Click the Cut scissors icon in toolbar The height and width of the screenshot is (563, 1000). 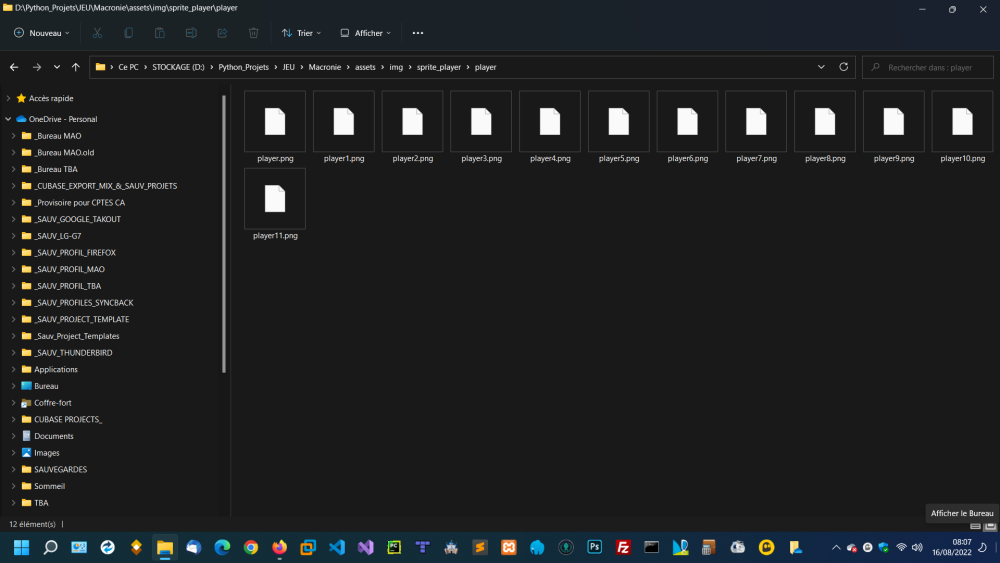click(x=97, y=33)
